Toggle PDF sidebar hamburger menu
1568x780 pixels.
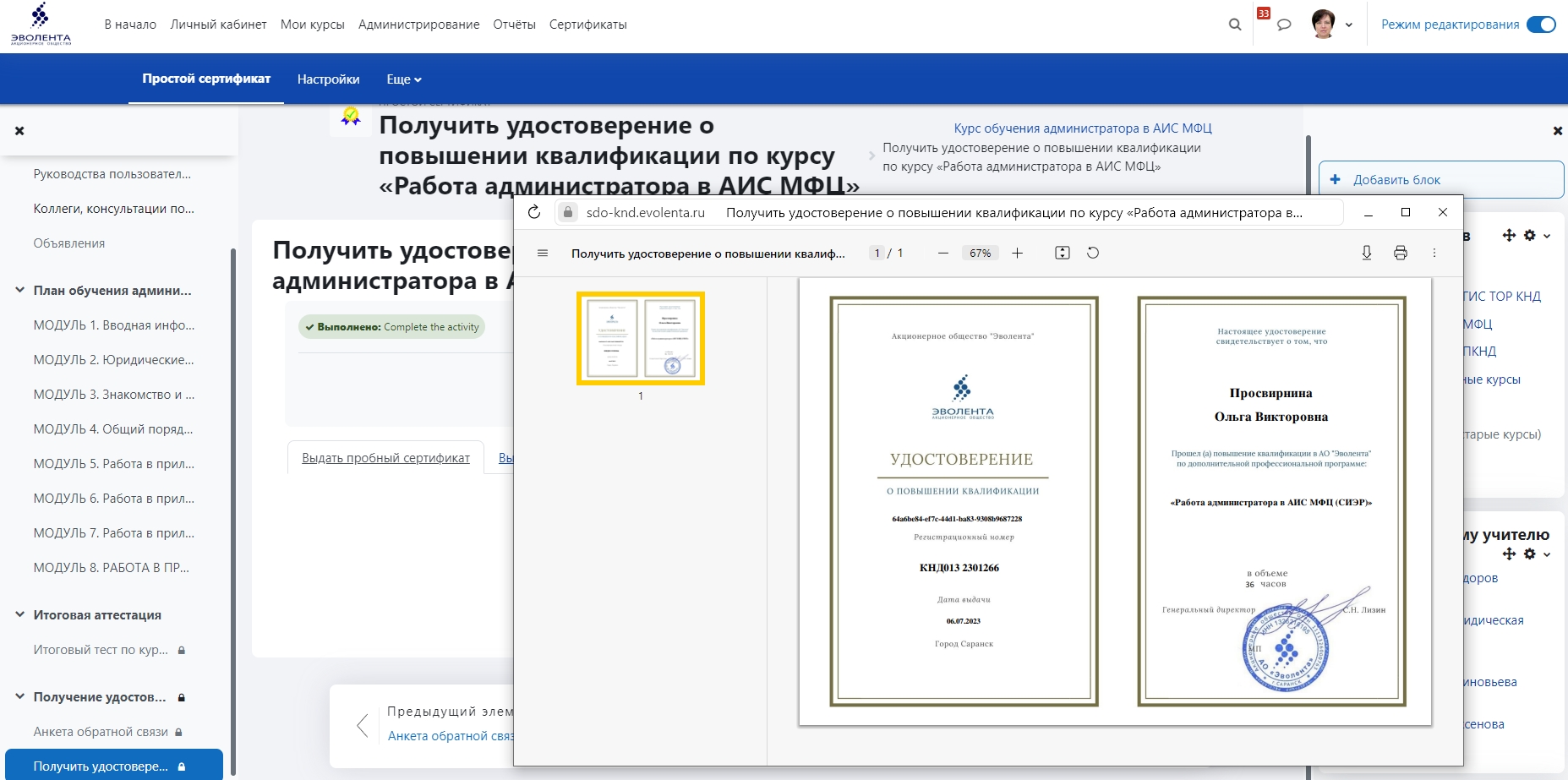(x=543, y=254)
